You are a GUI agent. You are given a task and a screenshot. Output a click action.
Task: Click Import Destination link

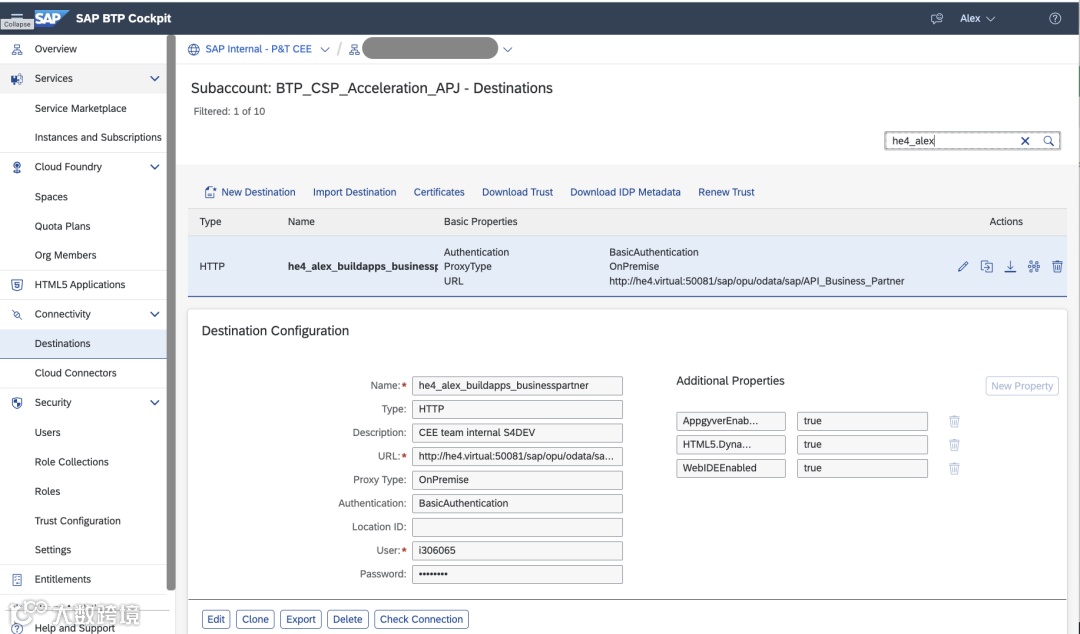tap(355, 192)
